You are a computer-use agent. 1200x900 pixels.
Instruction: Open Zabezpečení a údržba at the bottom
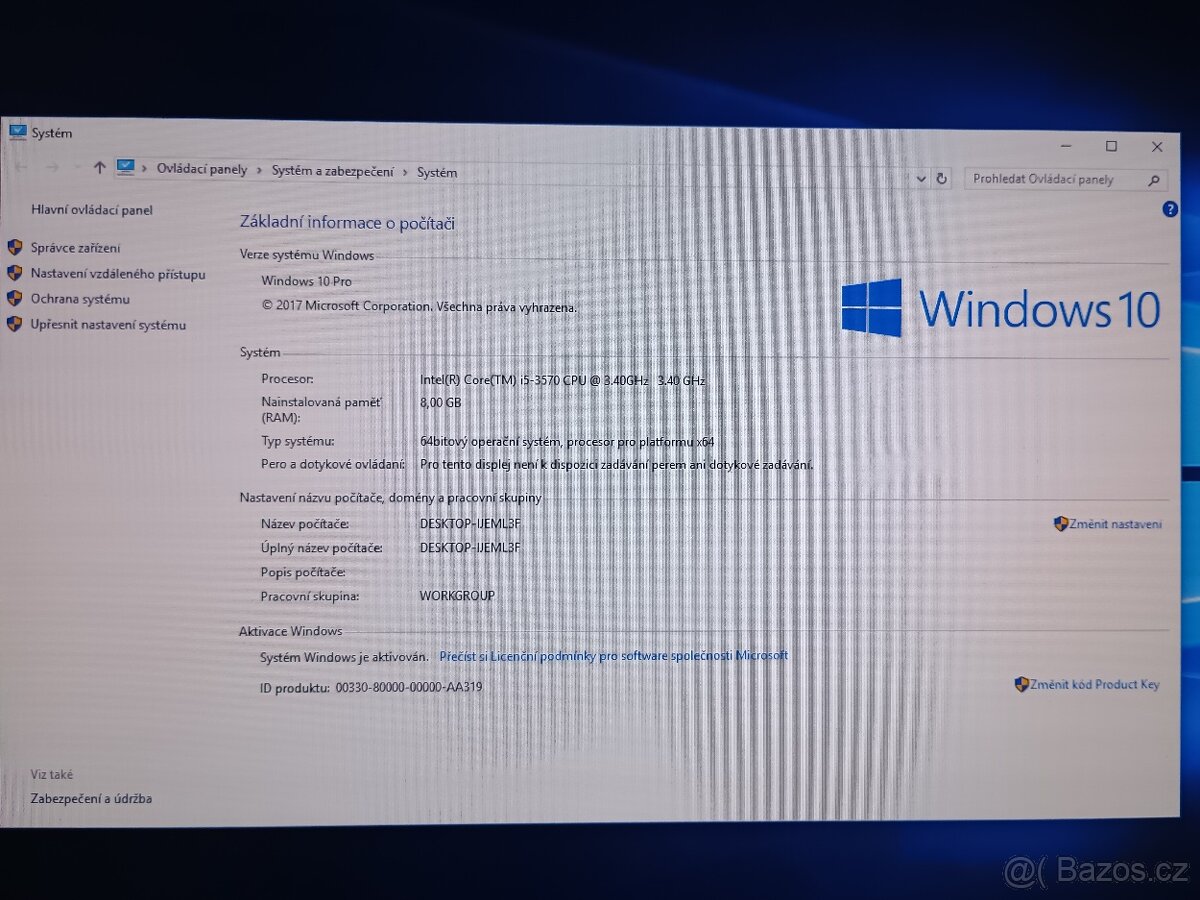92,798
